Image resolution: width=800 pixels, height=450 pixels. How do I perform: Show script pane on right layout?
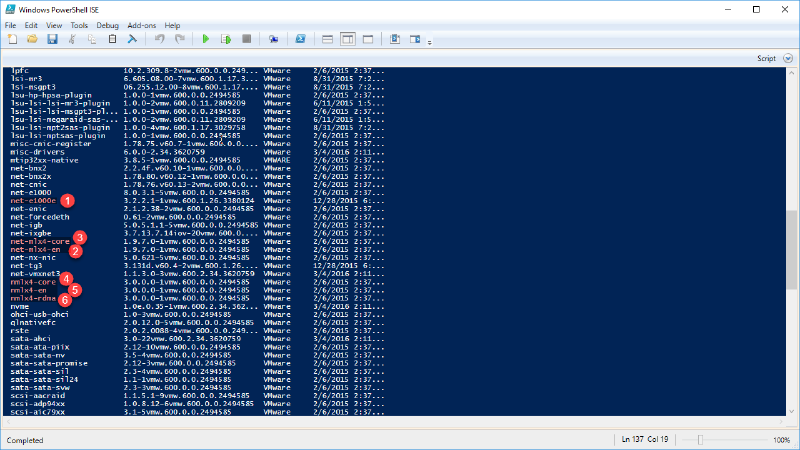pos(347,39)
